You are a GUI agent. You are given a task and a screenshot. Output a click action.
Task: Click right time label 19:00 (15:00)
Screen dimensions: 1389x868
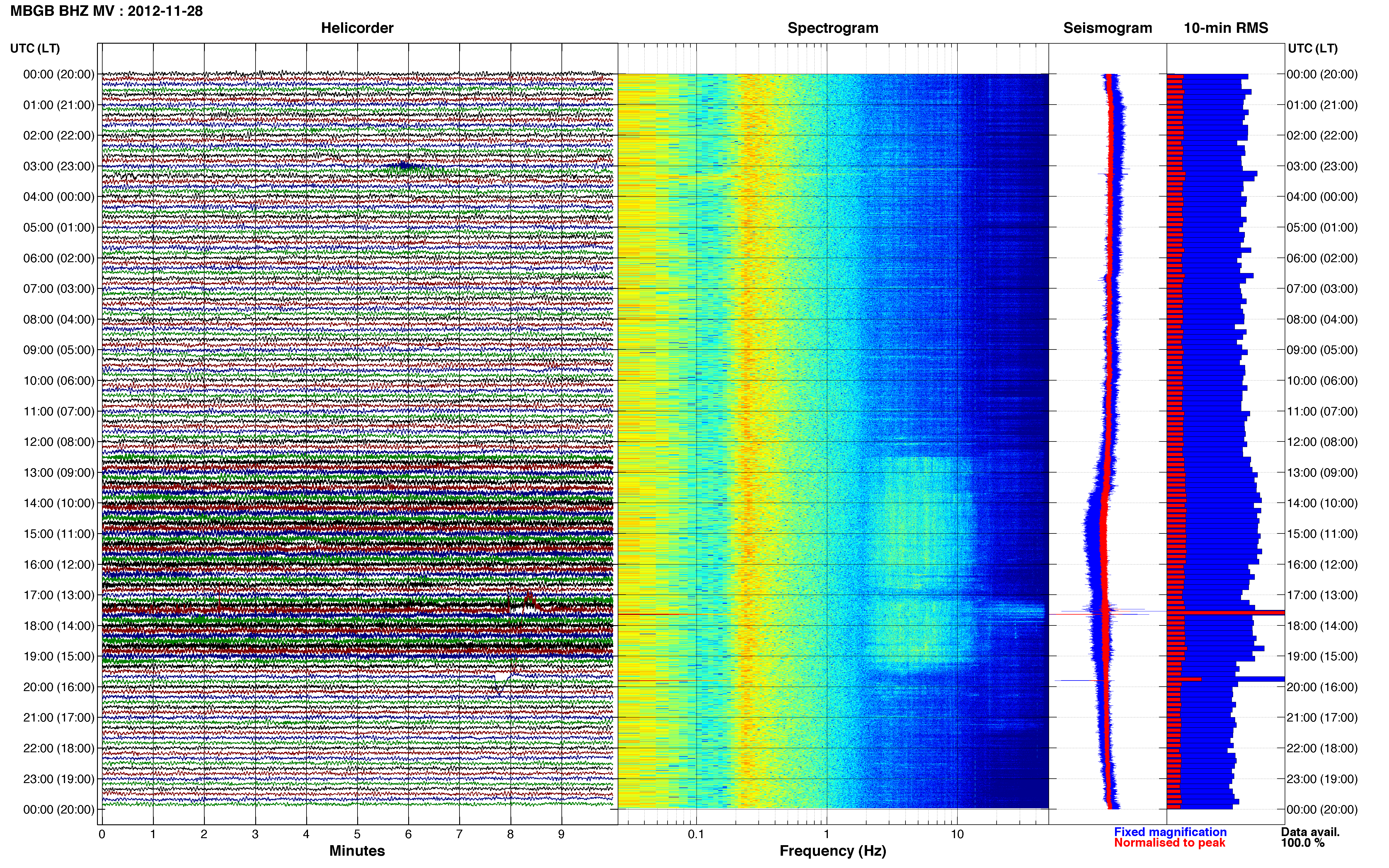pos(1322,656)
